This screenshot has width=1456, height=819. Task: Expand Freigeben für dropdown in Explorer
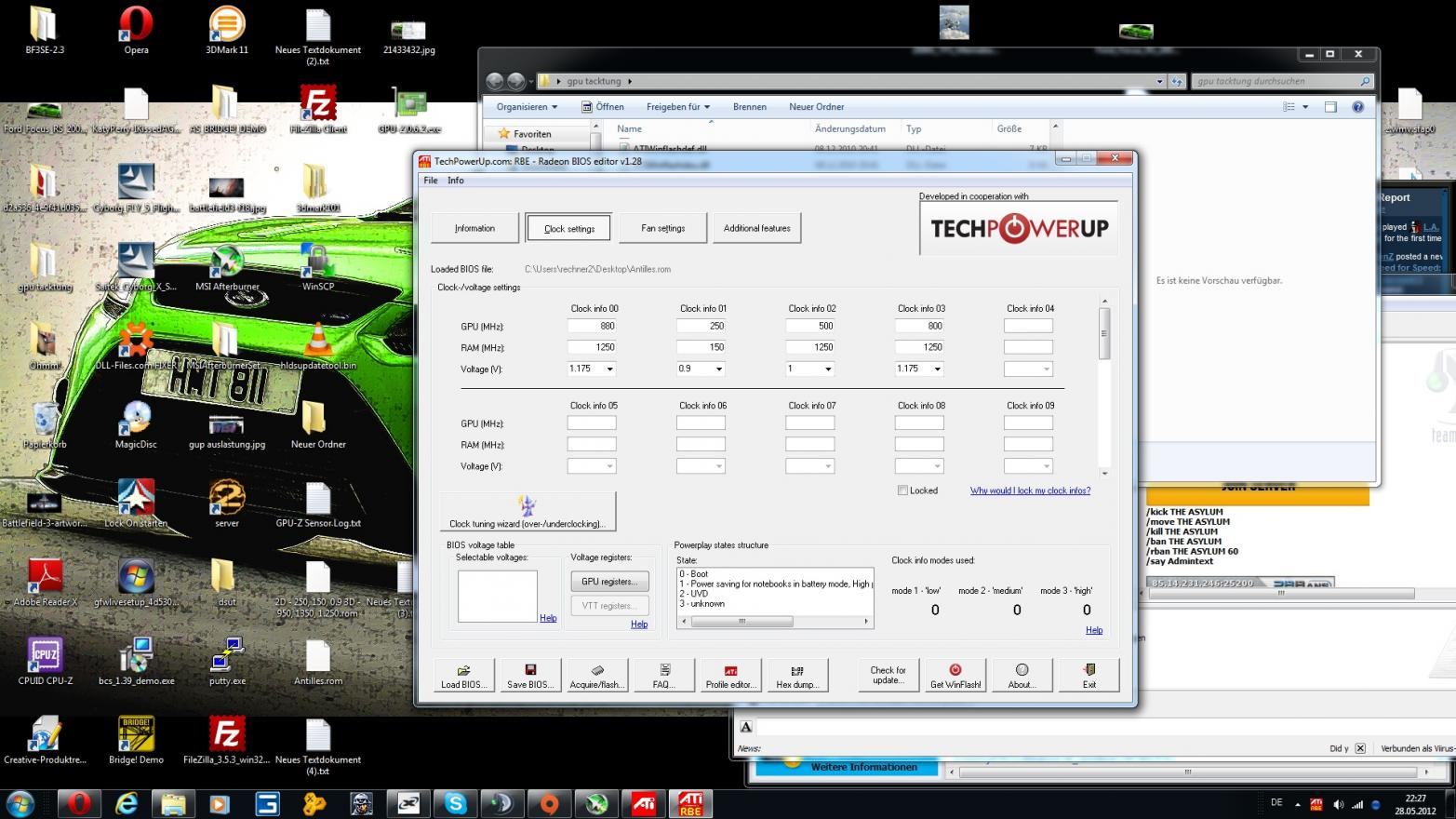pyautogui.click(x=678, y=107)
